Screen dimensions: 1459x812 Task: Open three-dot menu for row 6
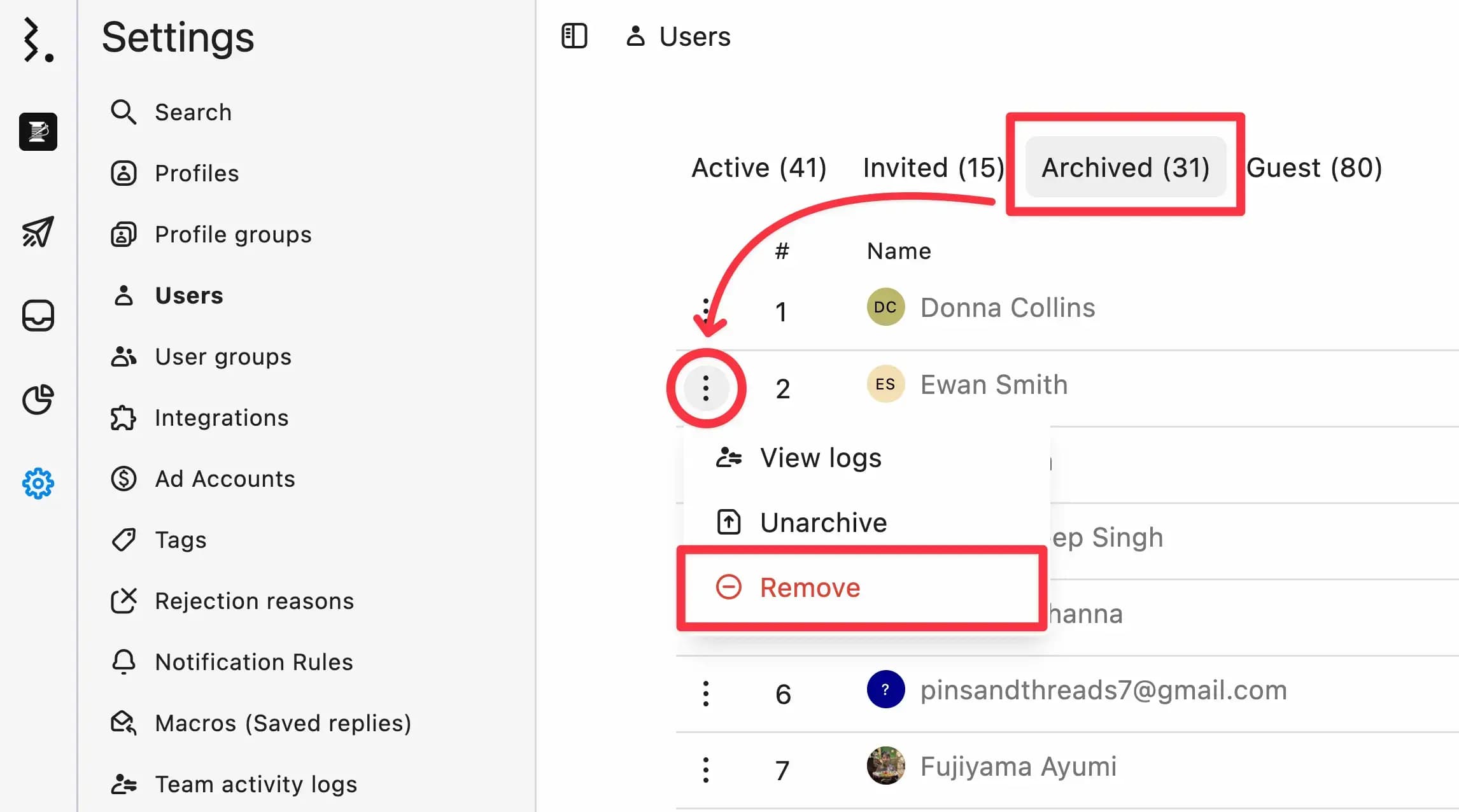click(x=705, y=694)
